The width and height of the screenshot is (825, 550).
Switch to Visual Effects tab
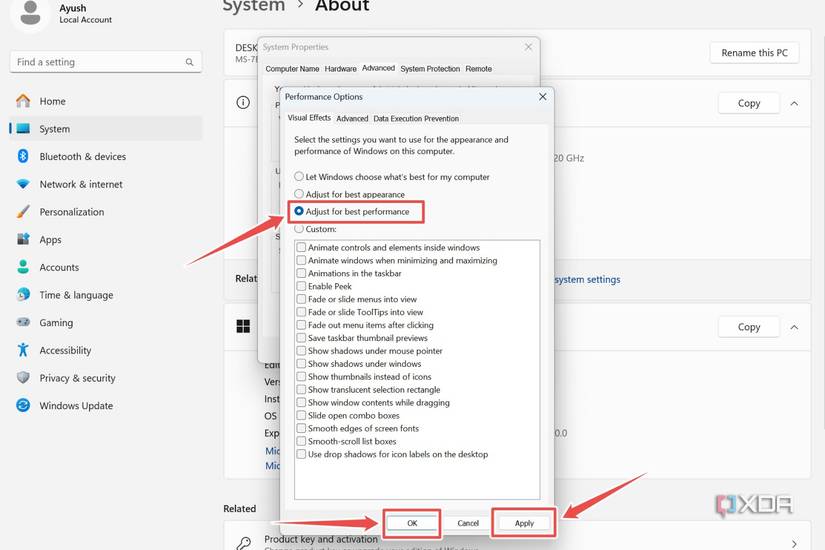[309, 118]
